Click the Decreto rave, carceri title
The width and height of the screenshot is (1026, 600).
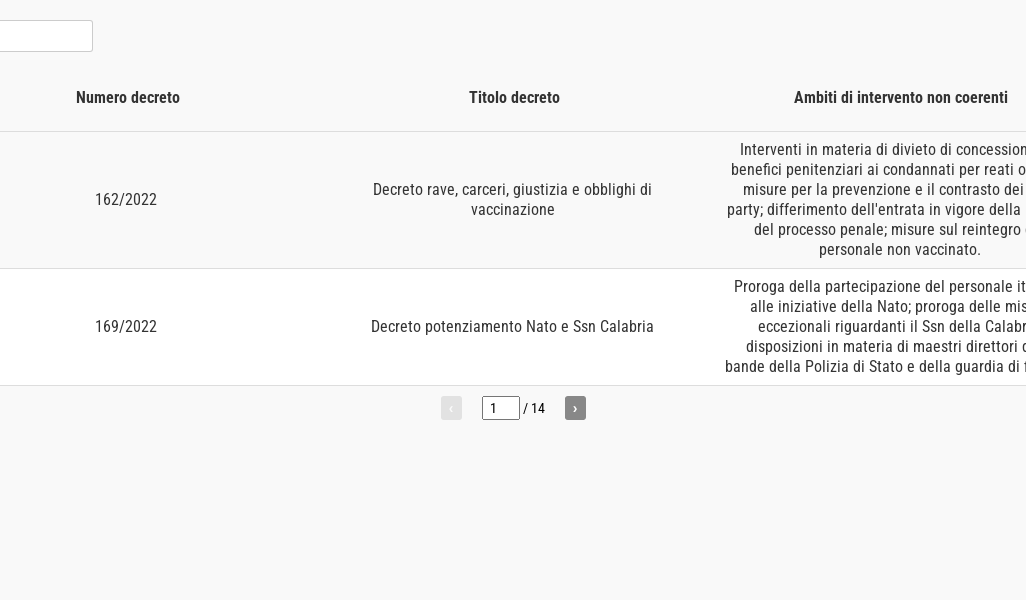(512, 190)
